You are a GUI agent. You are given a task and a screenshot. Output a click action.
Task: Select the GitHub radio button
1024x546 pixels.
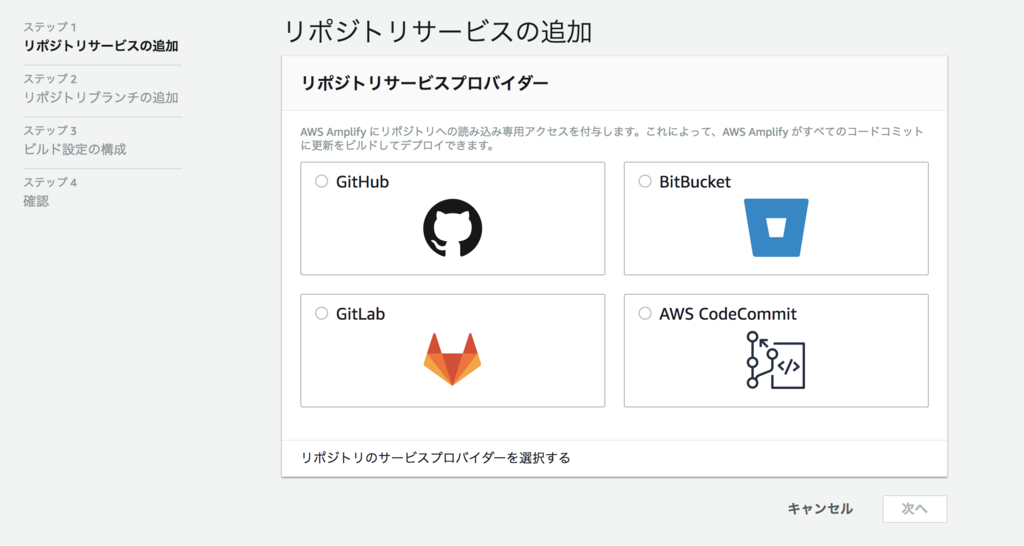[x=321, y=182]
